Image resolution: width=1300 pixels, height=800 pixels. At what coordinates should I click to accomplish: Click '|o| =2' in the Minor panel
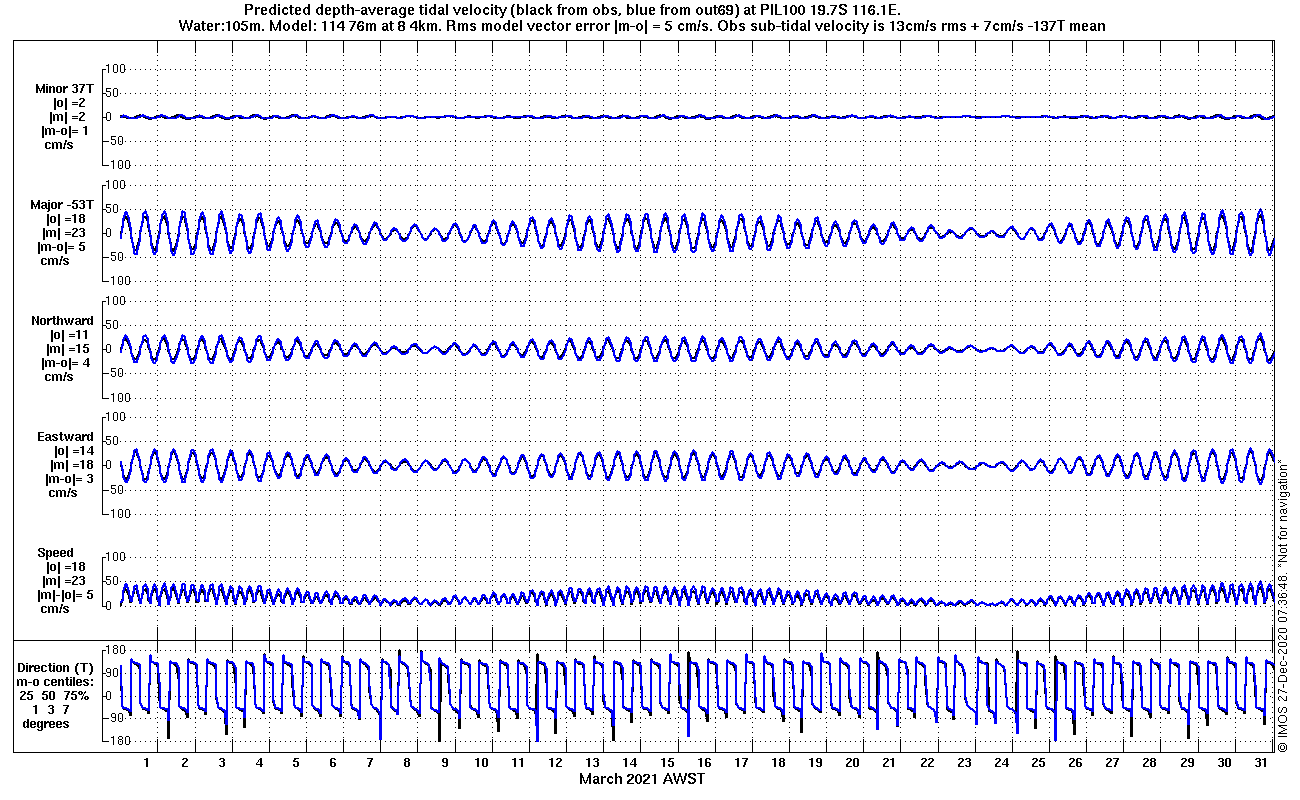coord(70,103)
